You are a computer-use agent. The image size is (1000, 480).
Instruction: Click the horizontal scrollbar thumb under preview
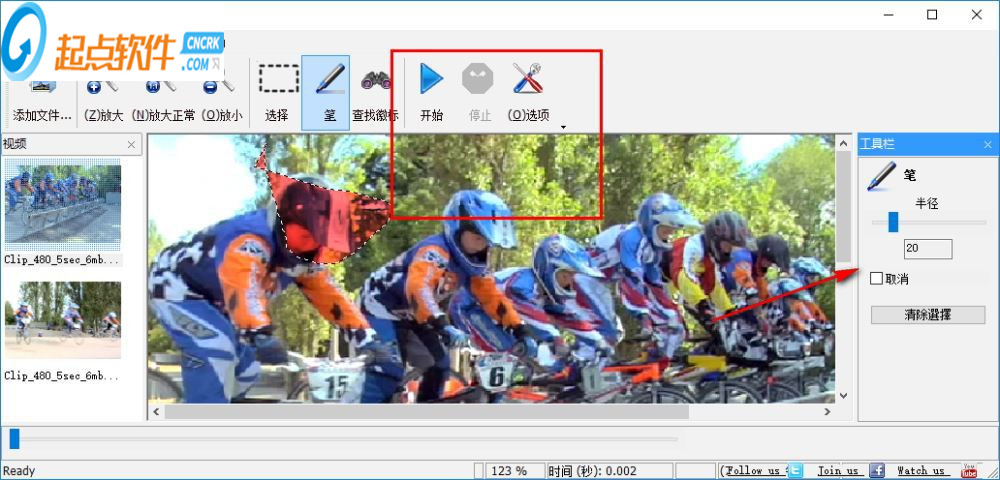427,412
